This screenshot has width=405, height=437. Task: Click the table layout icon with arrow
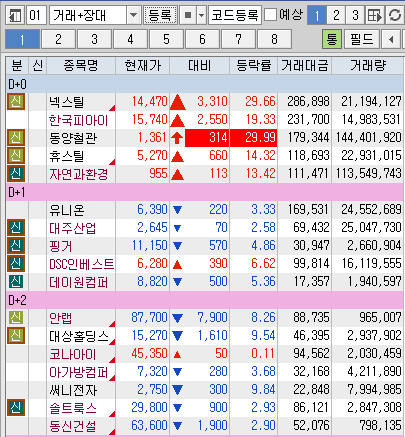pyautogui.click(x=375, y=15)
